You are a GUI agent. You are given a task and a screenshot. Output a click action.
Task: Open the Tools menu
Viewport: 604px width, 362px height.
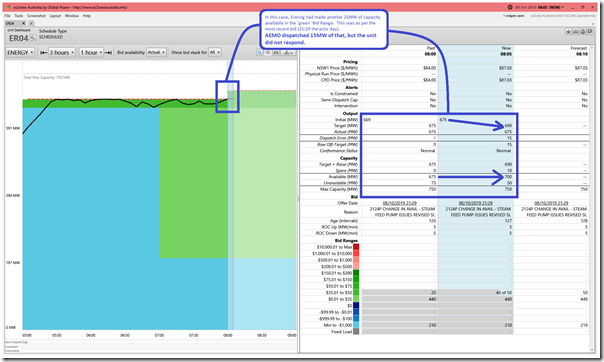19,16
